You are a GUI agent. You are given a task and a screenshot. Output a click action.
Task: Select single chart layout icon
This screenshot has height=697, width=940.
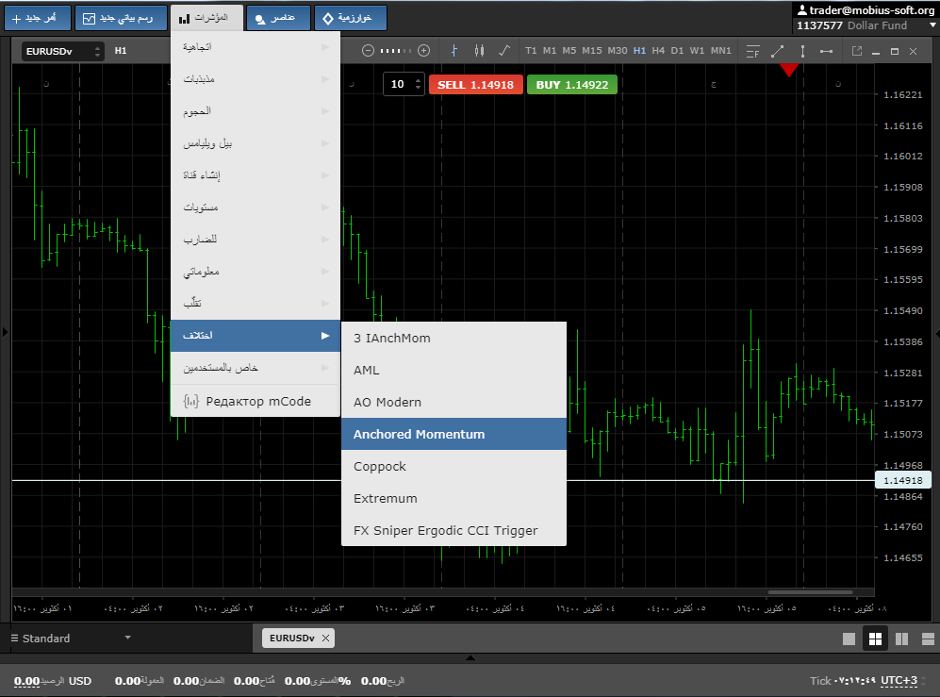pyautogui.click(x=849, y=639)
